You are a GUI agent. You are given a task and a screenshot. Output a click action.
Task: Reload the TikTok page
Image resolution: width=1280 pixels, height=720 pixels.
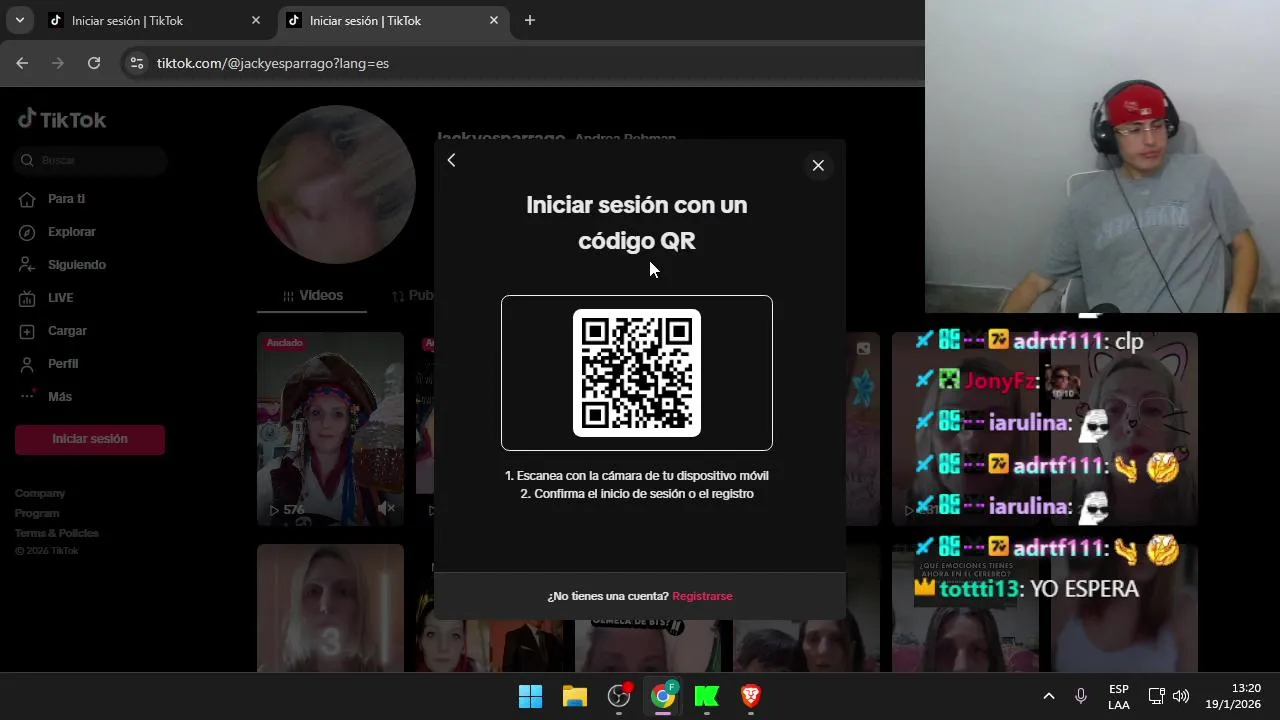94,63
